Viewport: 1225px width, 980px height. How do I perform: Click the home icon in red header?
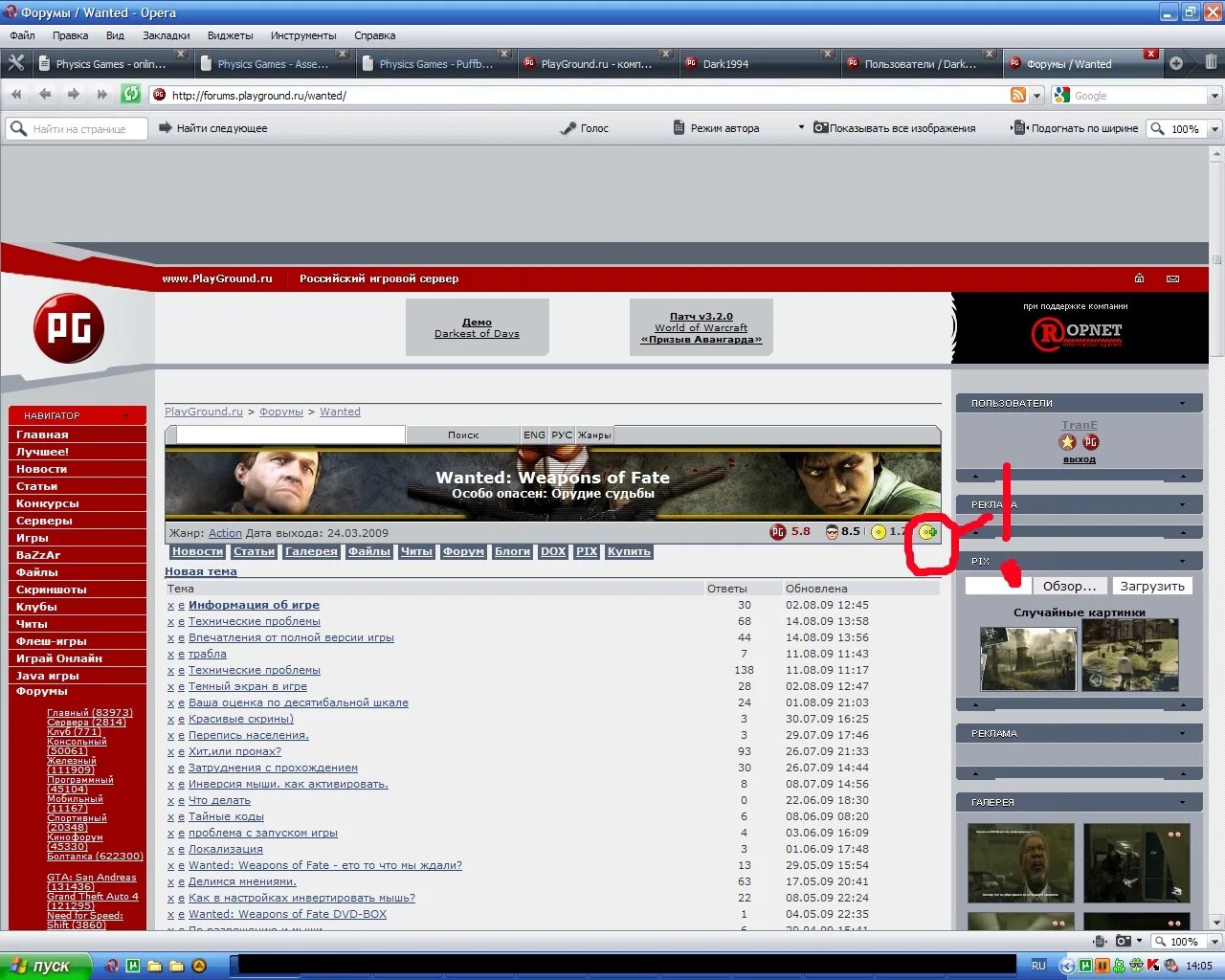pyautogui.click(x=1139, y=278)
